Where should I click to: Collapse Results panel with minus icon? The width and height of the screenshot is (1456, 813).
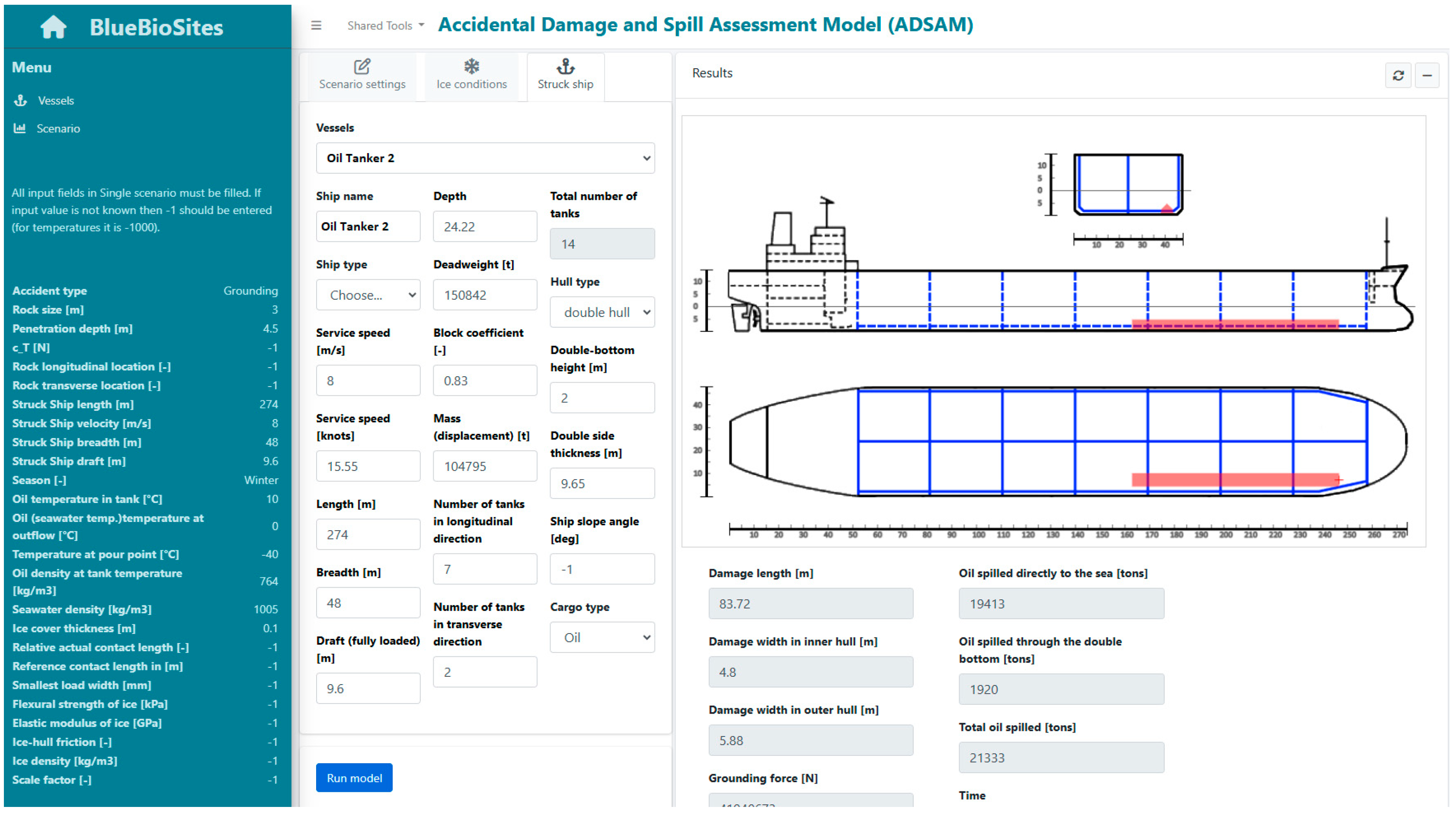[x=1427, y=75]
